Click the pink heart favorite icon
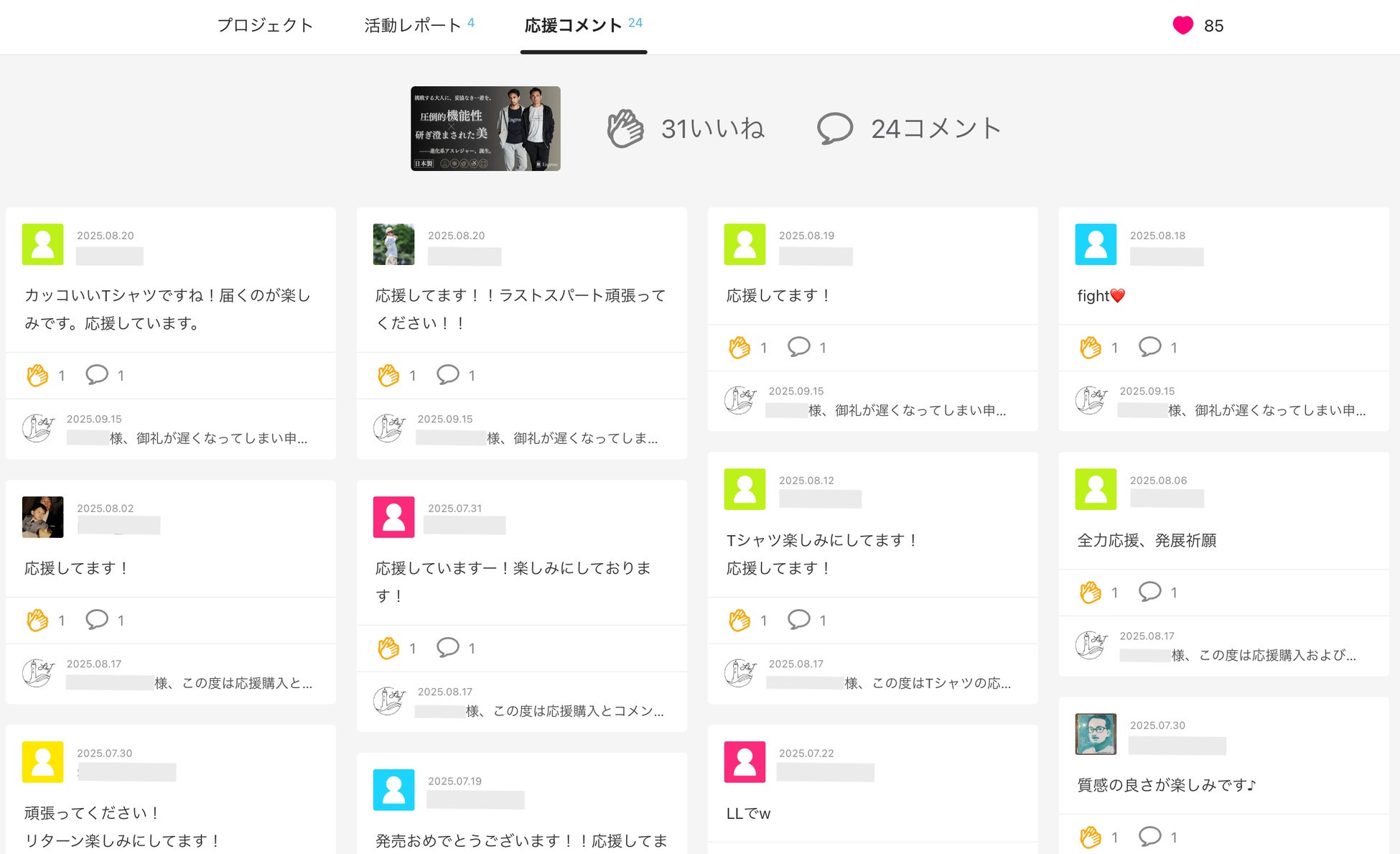Screen dimensions: 1400x854 [x=1182, y=26]
